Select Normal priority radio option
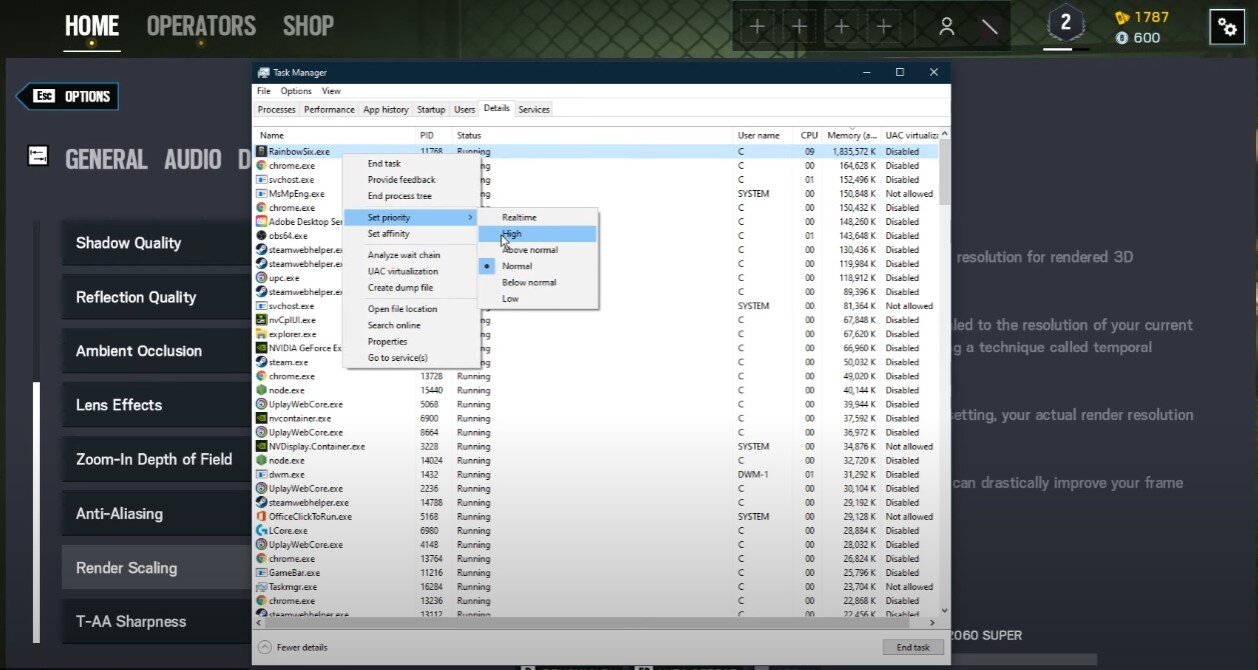This screenshot has height=670, width=1258. point(516,266)
